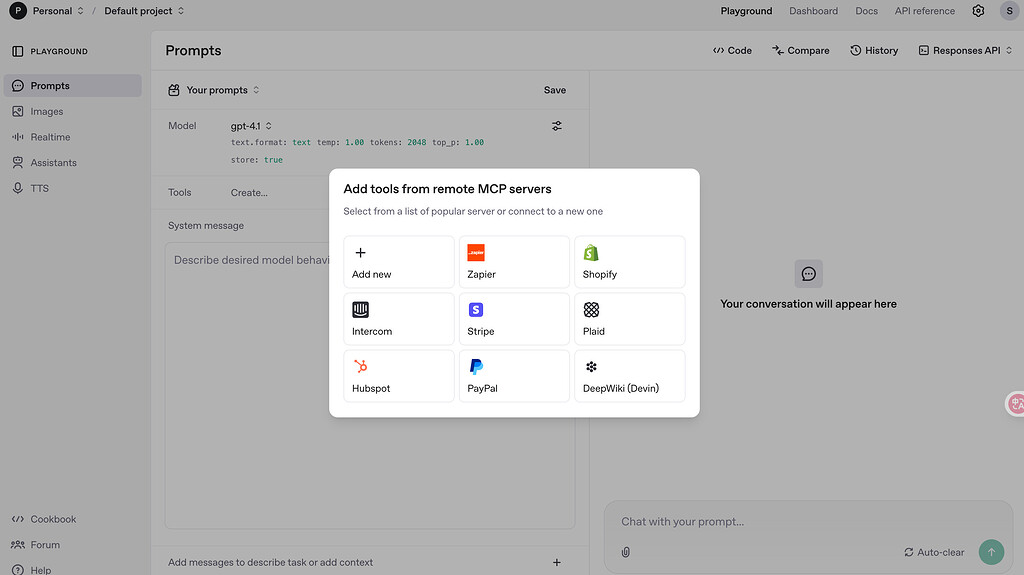Toggle Auto-clear option

(934, 552)
